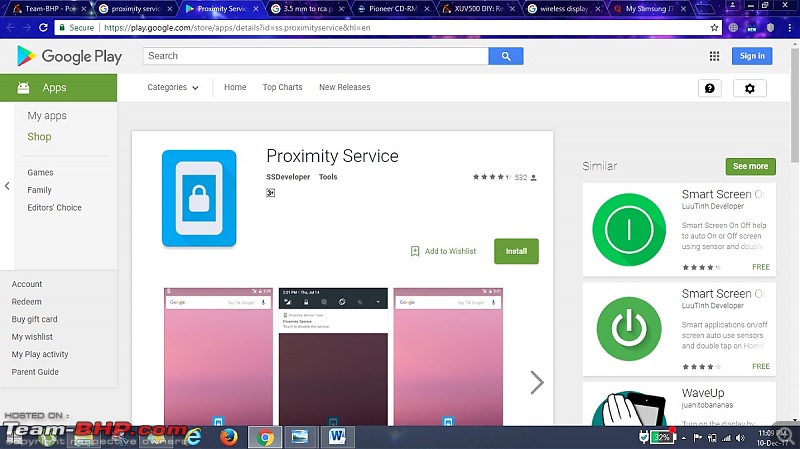The height and width of the screenshot is (449, 800).
Task: Open Parent Guide link
Action: pos(35,372)
